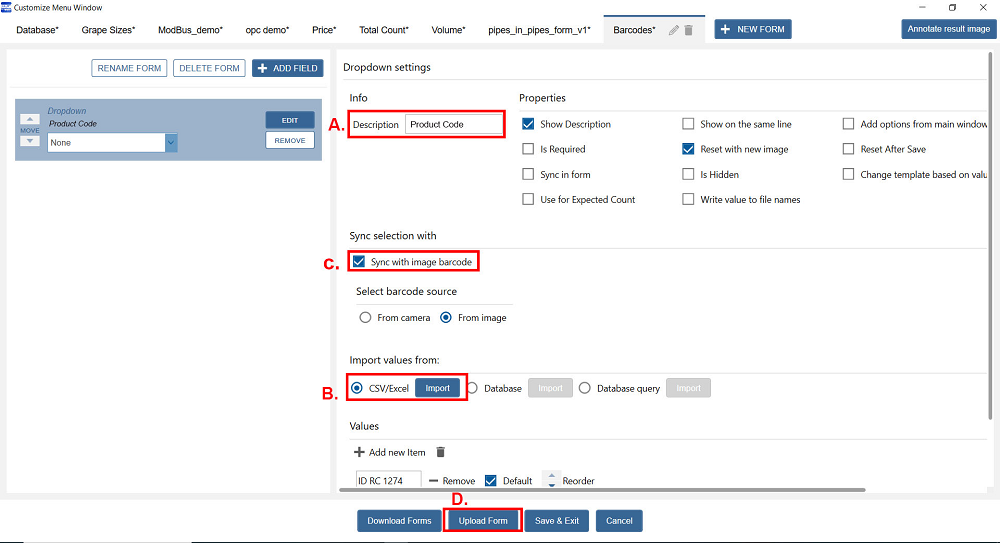The height and width of the screenshot is (543, 1000).
Task: Move the Dropdown field up with arrow
Action: click(x=30, y=119)
